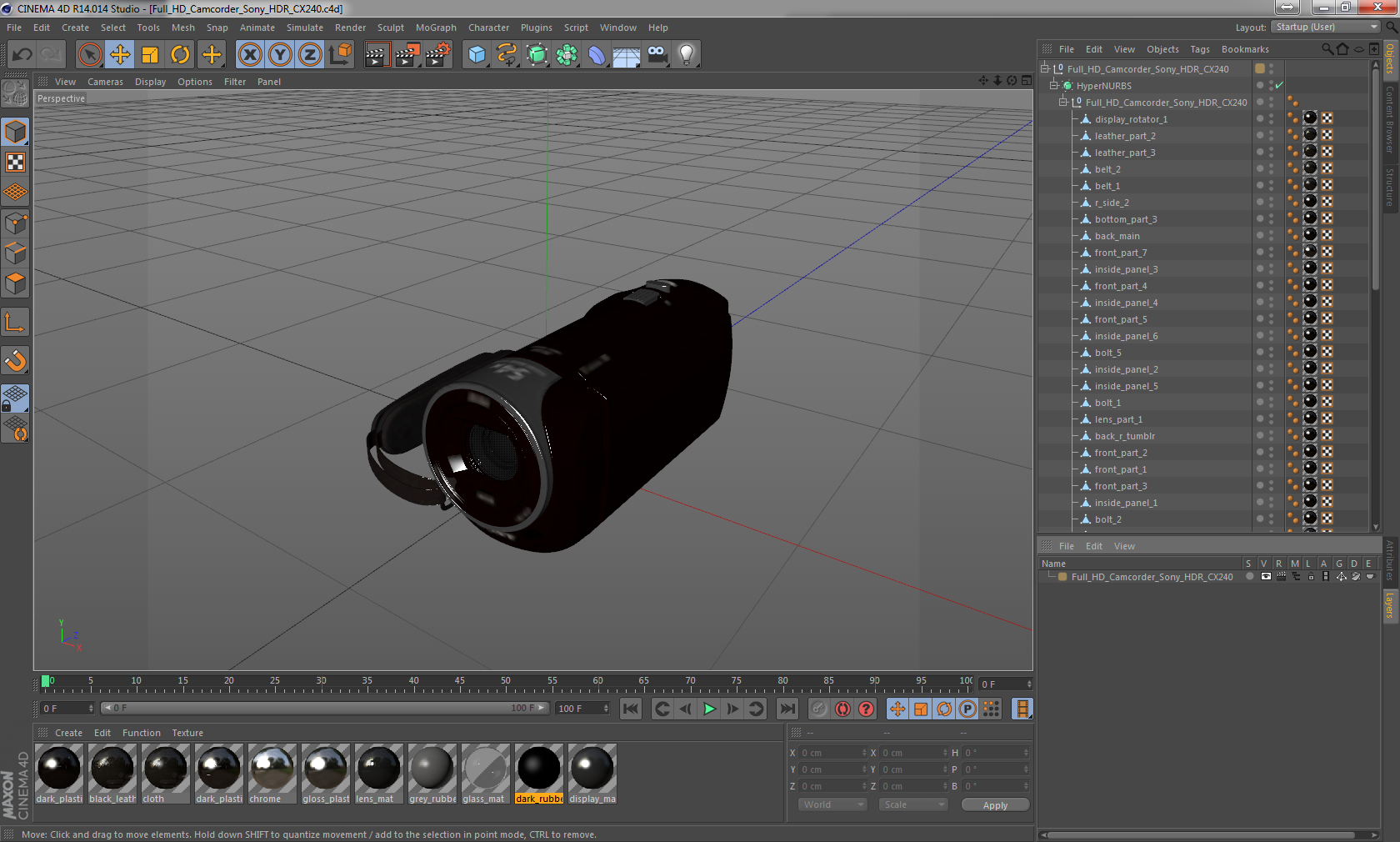This screenshot has height=842, width=1400.
Task: Open the World coordinate dropdown
Action: click(832, 804)
